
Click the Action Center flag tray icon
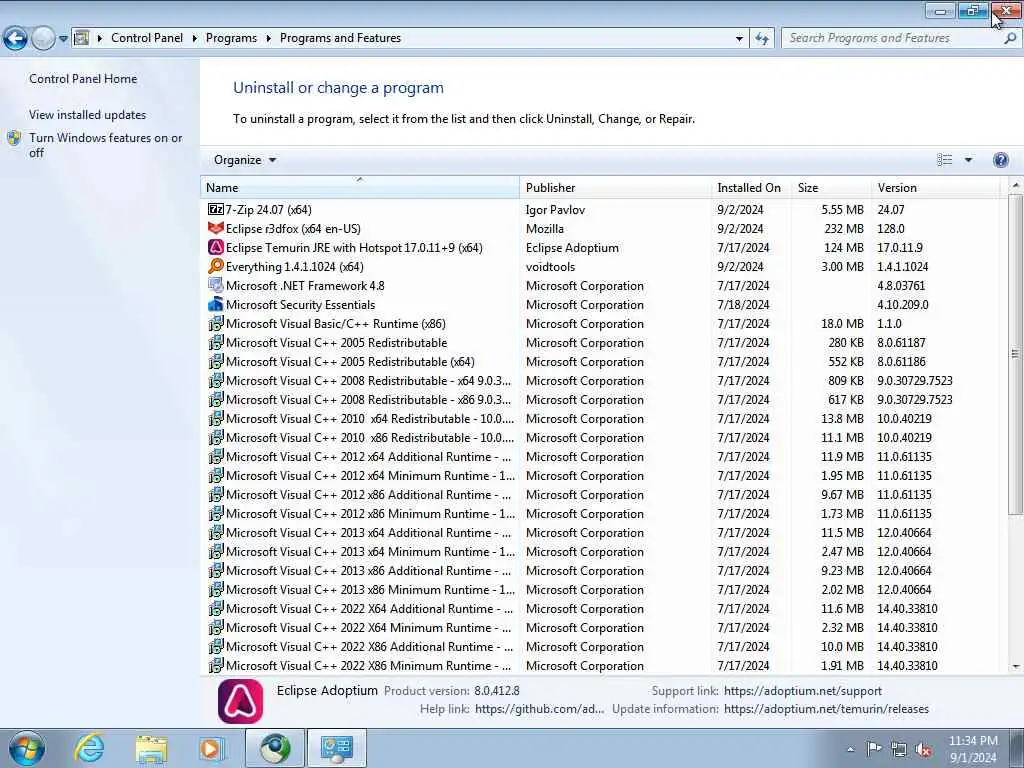874,749
